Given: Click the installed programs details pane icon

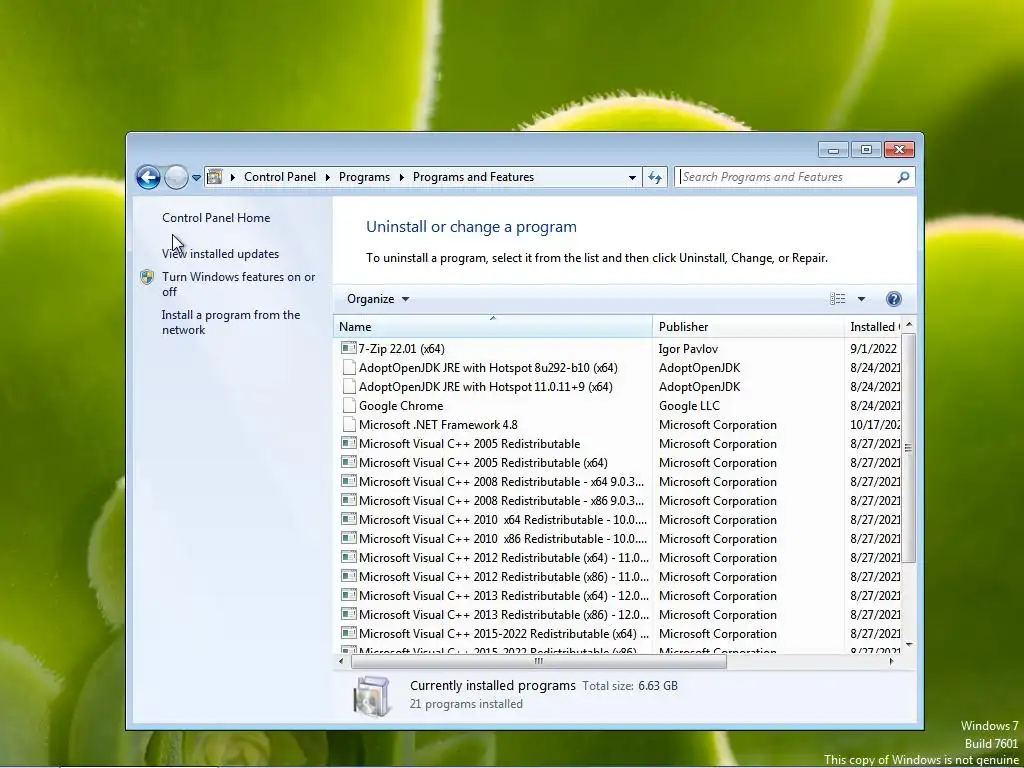Looking at the screenshot, I should 372,695.
